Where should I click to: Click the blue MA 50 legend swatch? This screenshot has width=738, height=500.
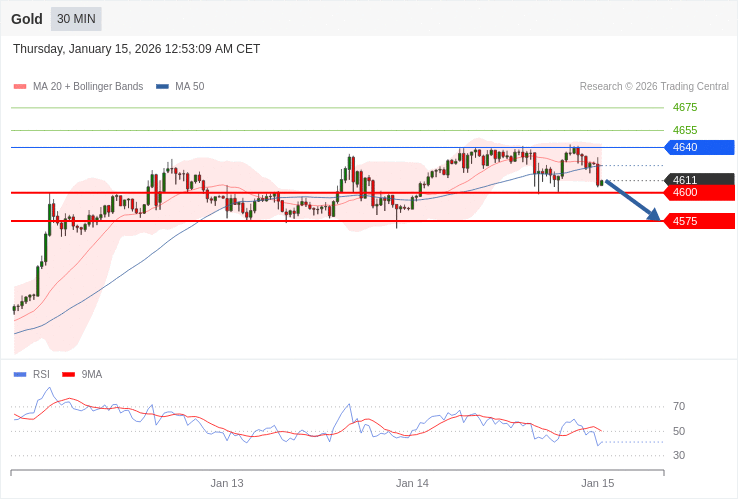(162, 87)
